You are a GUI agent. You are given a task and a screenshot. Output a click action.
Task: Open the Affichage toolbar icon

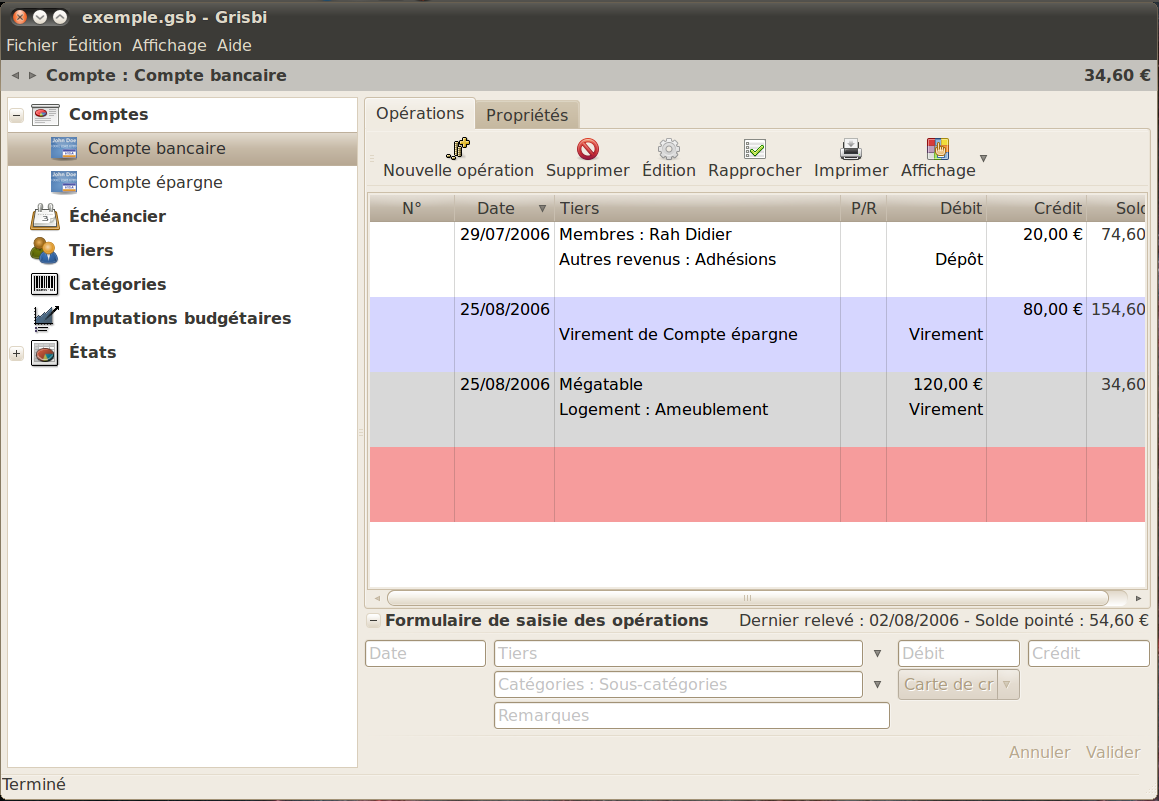click(x=938, y=149)
